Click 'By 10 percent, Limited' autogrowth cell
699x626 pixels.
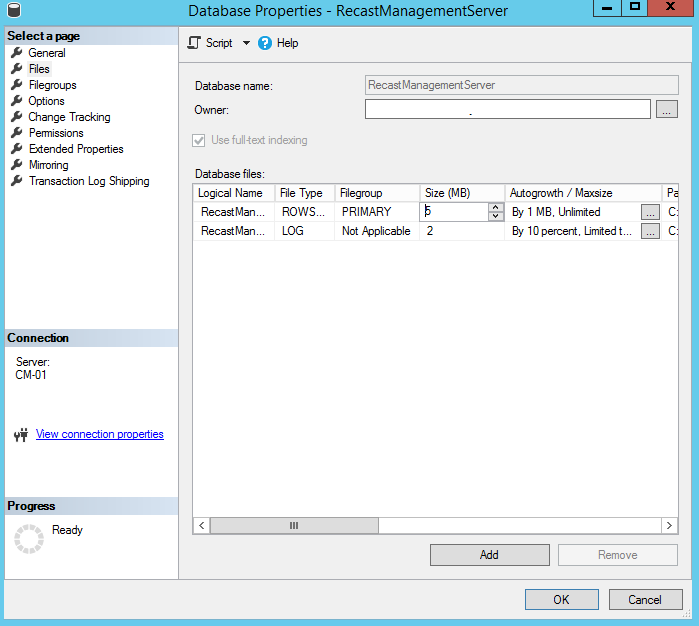(573, 231)
